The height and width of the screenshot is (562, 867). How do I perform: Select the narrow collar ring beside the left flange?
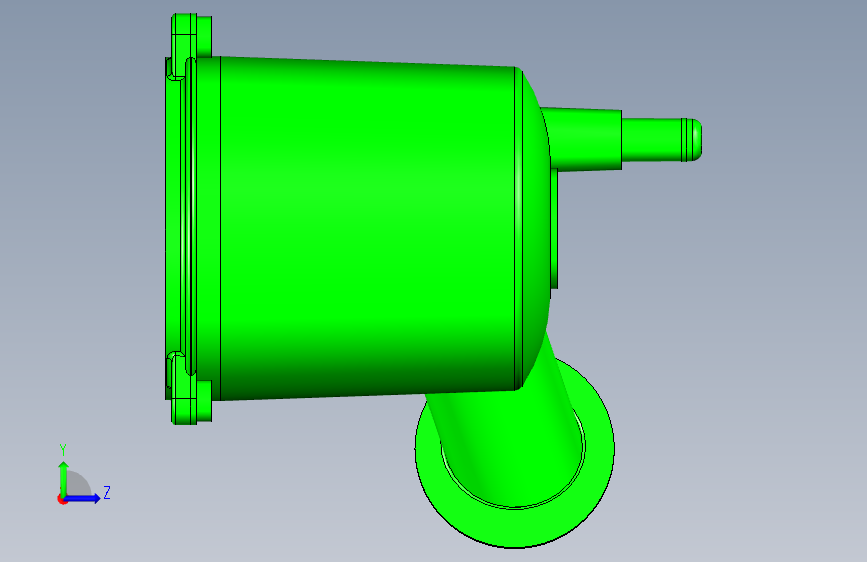point(208,228)
